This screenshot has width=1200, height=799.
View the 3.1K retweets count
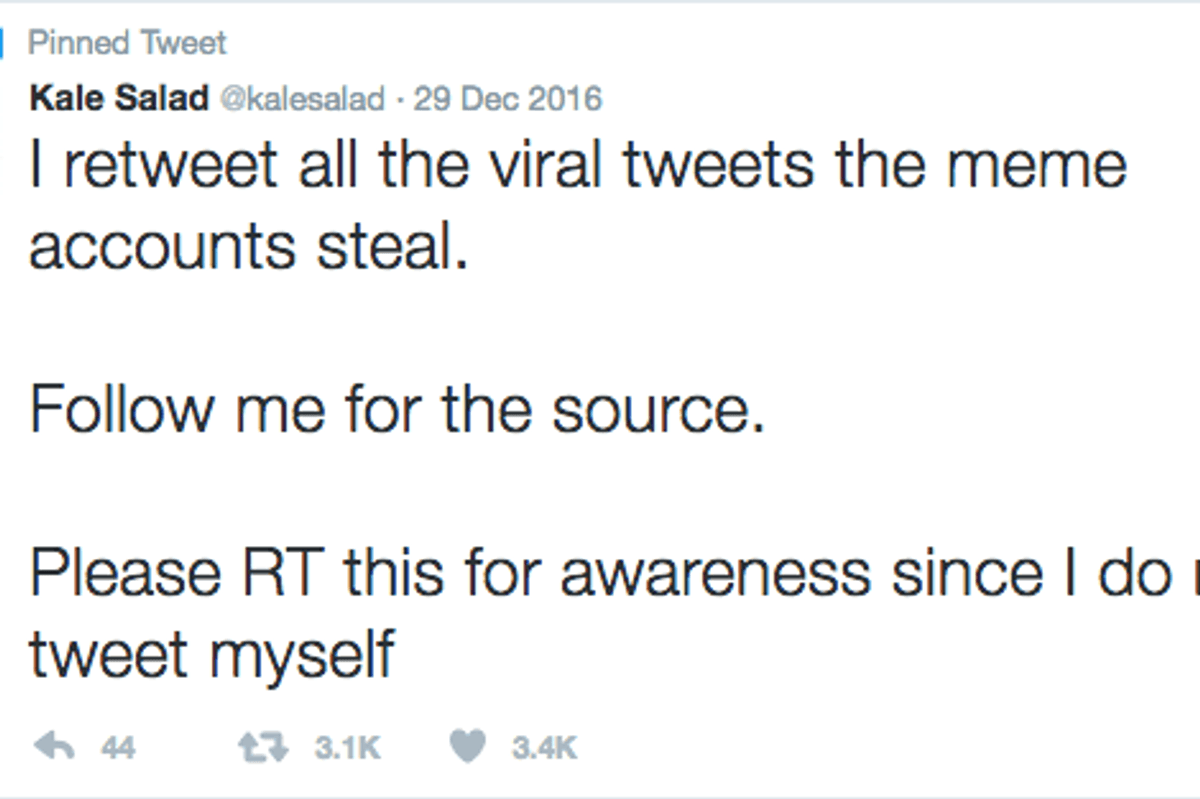click(347, 747)
